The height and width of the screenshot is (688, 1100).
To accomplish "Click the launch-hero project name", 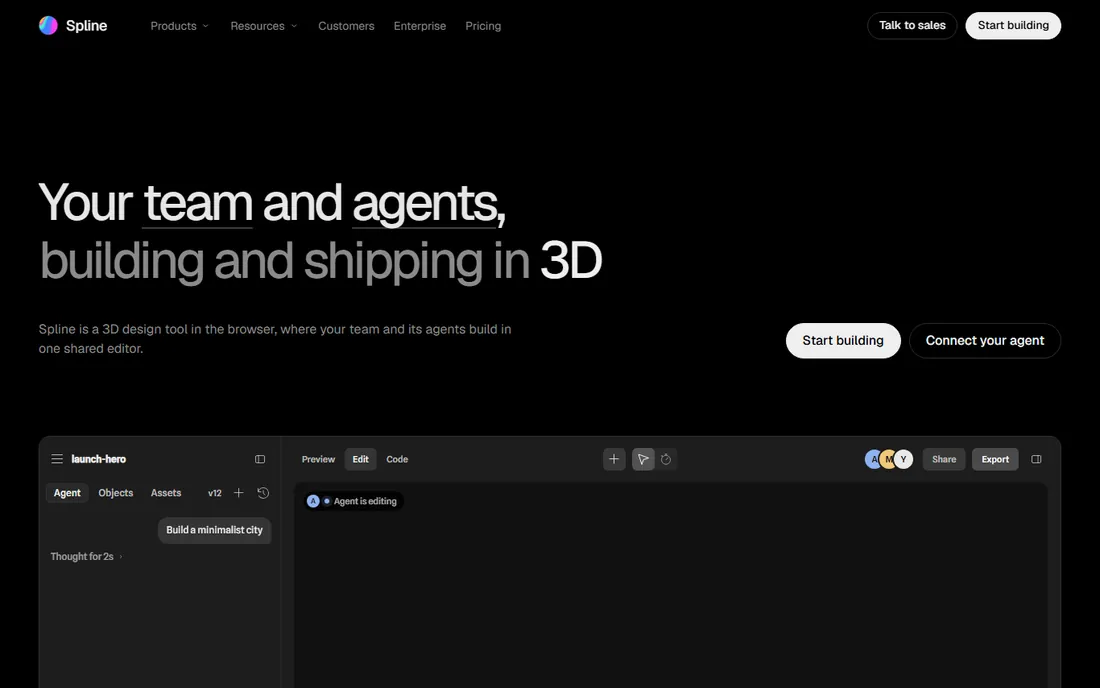I will (99, 459).
